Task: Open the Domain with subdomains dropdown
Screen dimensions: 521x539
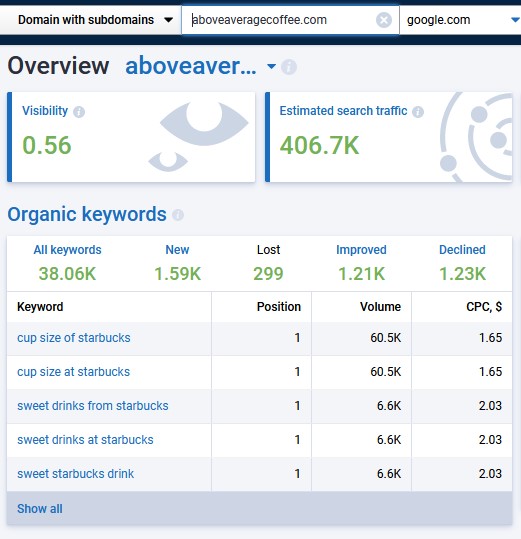Action: tap(91, 20)
